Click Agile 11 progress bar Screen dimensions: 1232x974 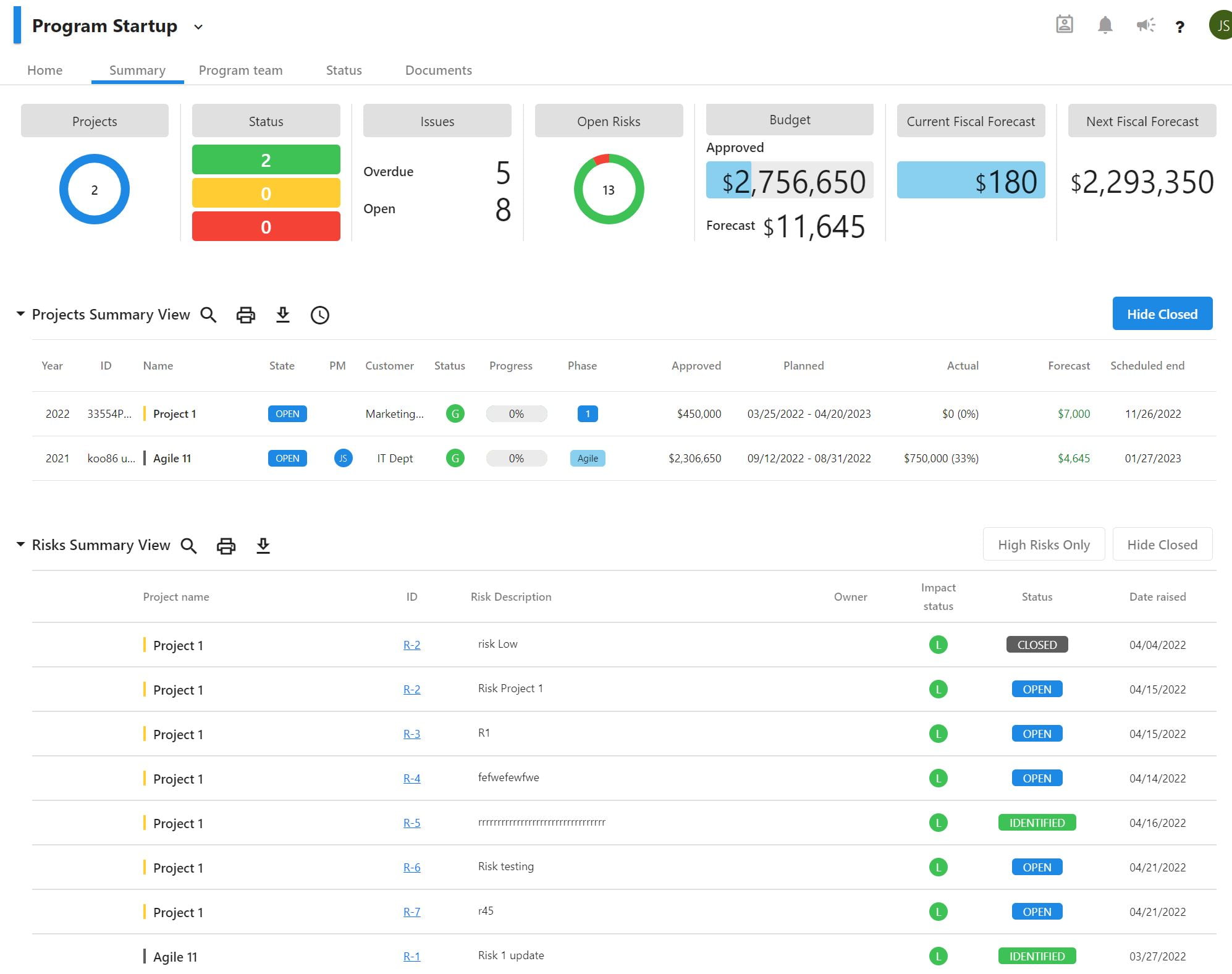pos(516,458)
